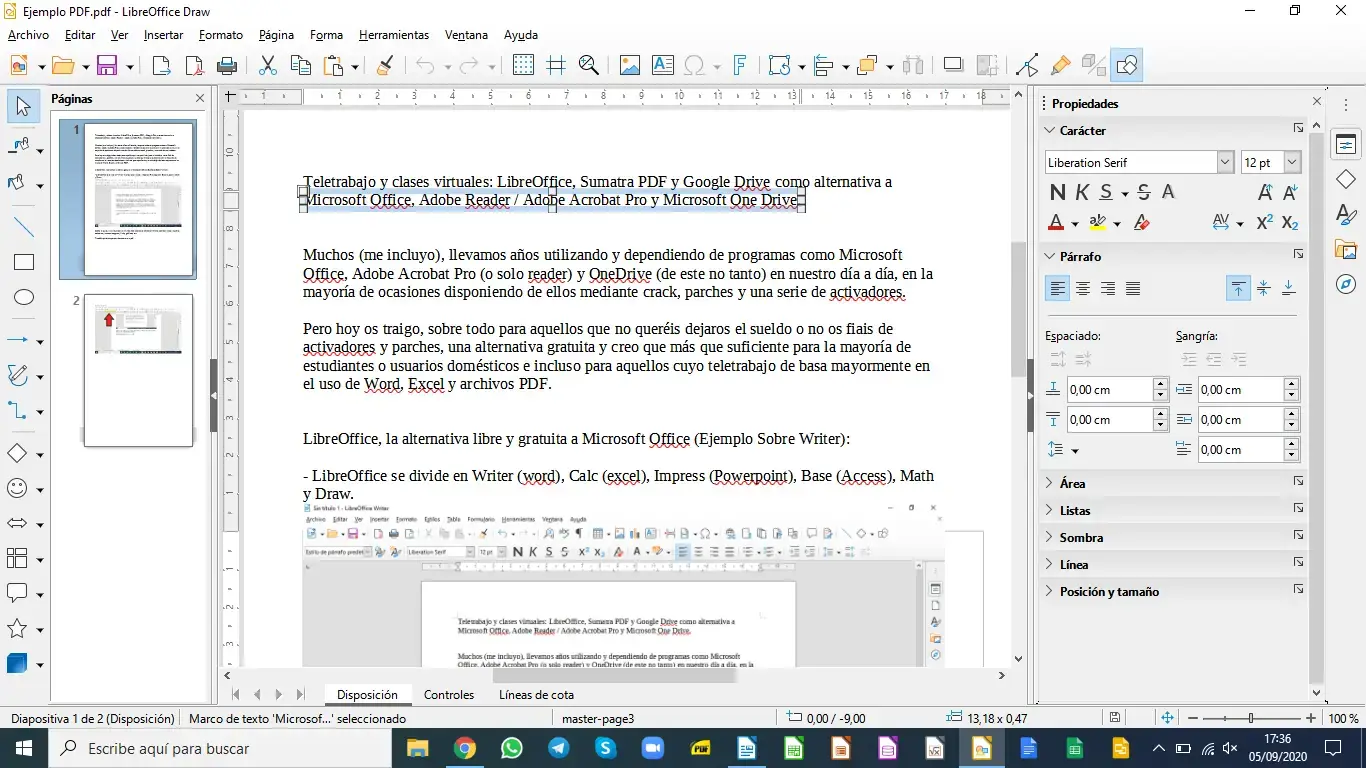Open the Styles deck in sidebar
Screen dimensions: 1366x768
(1346, 215)
